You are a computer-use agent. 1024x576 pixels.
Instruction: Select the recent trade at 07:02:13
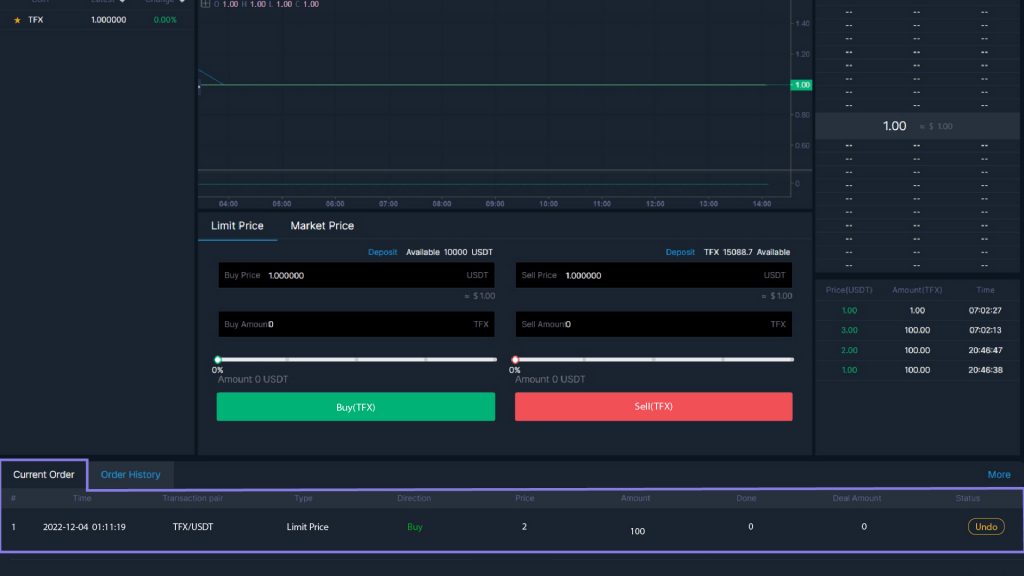[918, 330]
